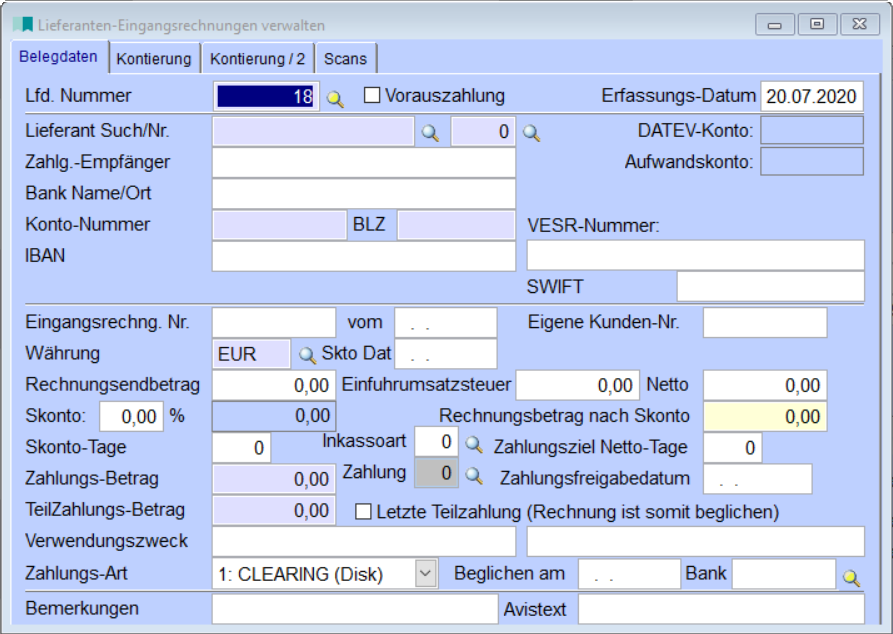Click lookup icon beside supplier number field
This screenshot has height=634, width=893.
coord(532,132)
